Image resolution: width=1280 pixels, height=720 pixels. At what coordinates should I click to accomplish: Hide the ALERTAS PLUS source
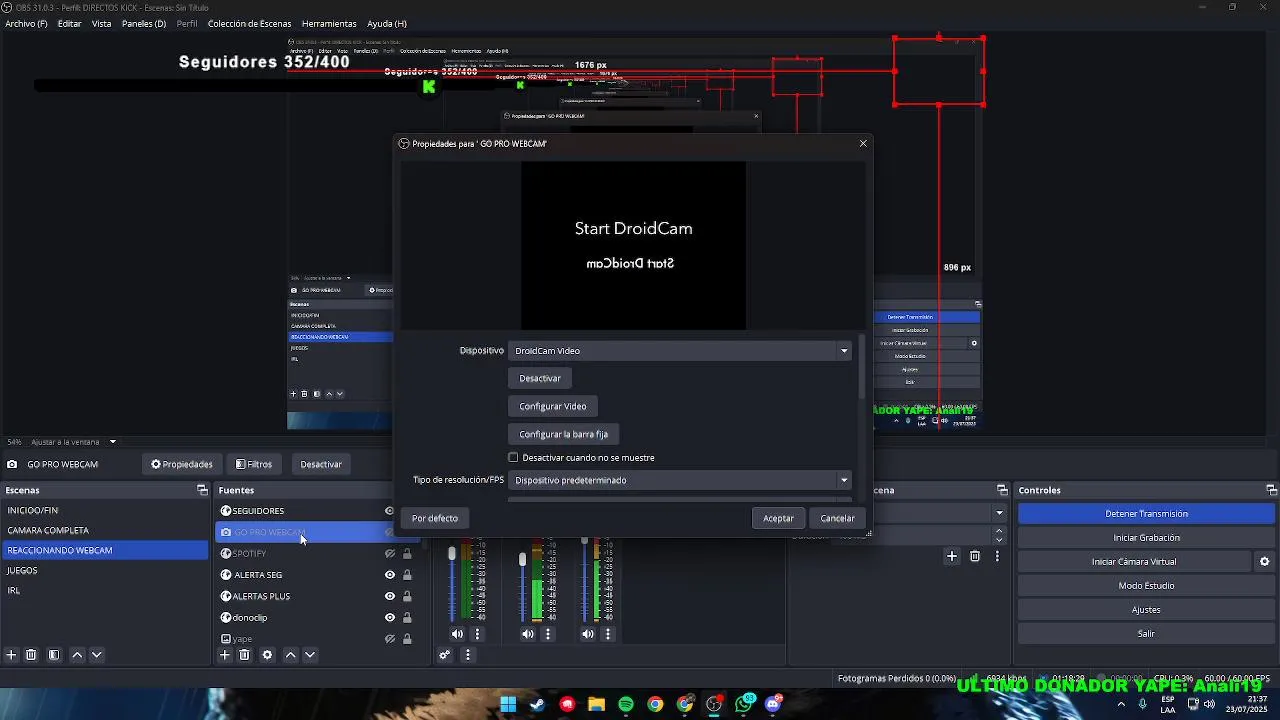pos(390,596)
